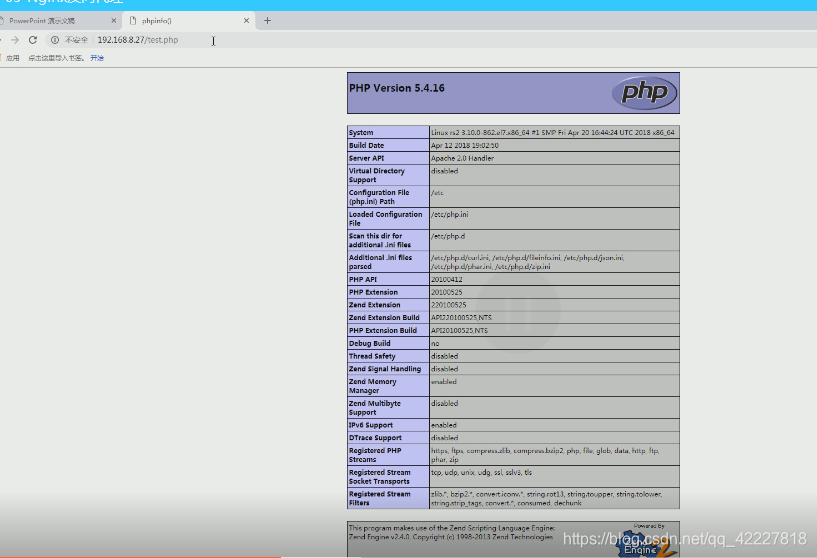Click 'Zend Extension Build' label
817x558 pixels.
pos(384,317)
